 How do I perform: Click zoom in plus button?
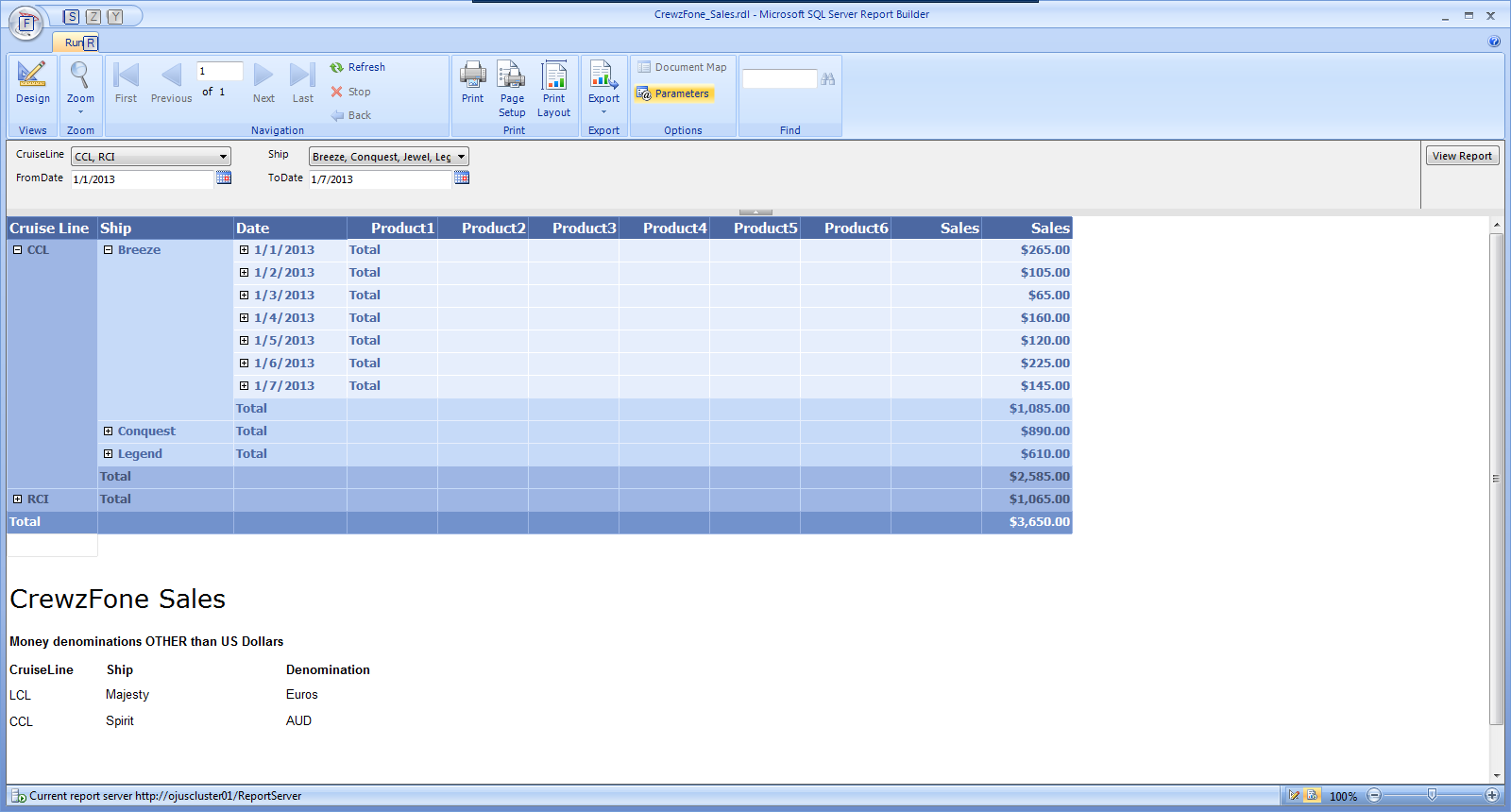1492,795
